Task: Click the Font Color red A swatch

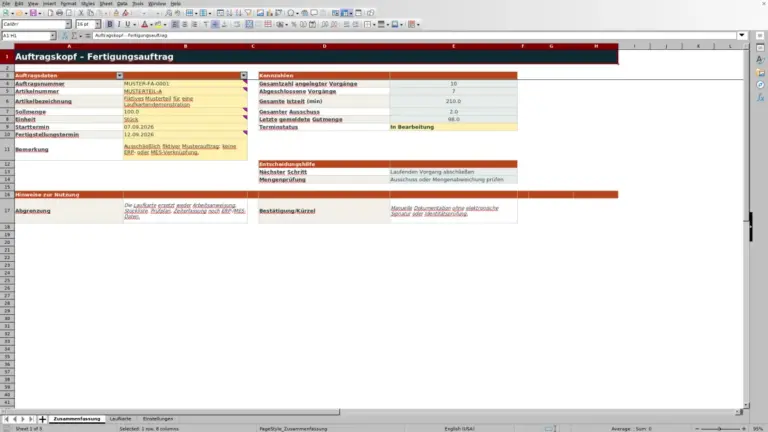Action: 144,24
